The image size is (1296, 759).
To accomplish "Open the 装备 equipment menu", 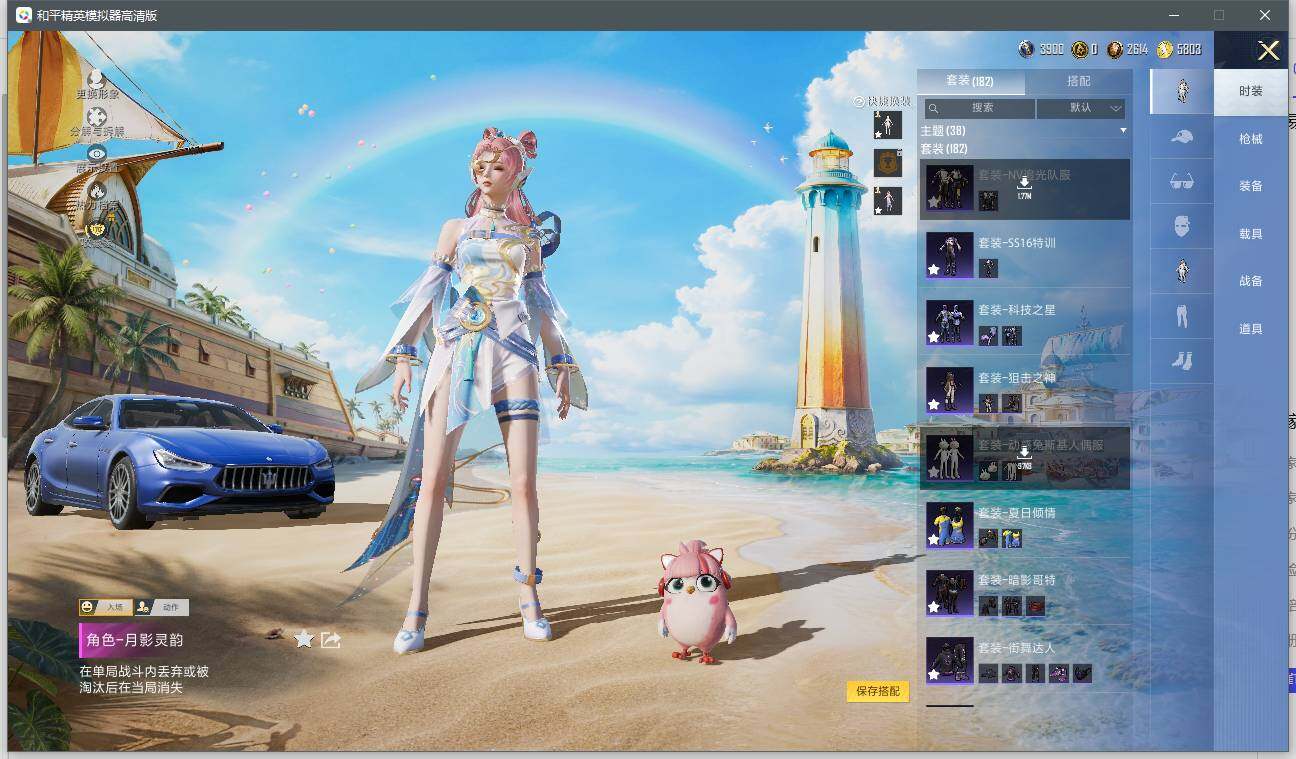I will click(x=1251, y=186).
